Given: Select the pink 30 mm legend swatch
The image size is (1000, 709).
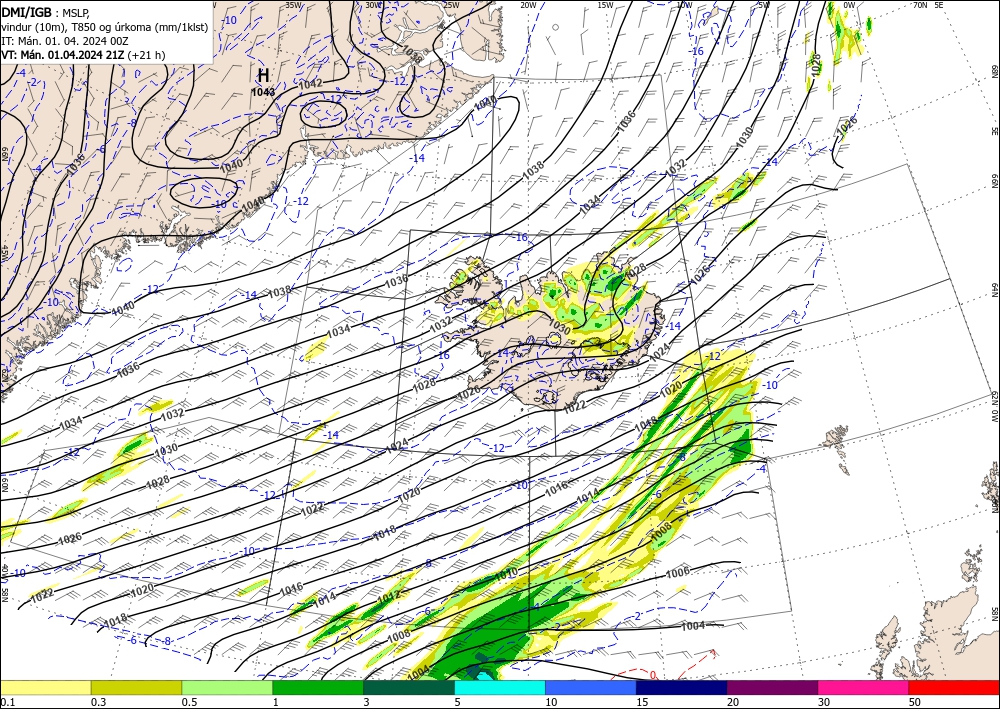Looking at the screenshot, I should 863,687.
